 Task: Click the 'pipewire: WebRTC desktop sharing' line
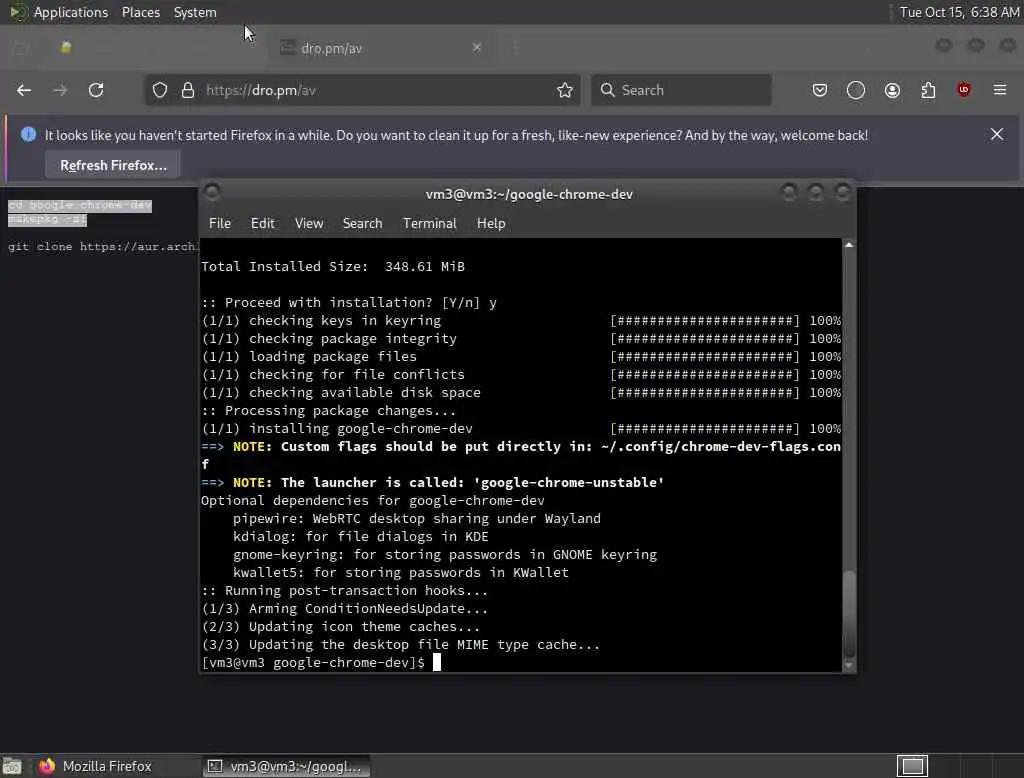(417, 519)
